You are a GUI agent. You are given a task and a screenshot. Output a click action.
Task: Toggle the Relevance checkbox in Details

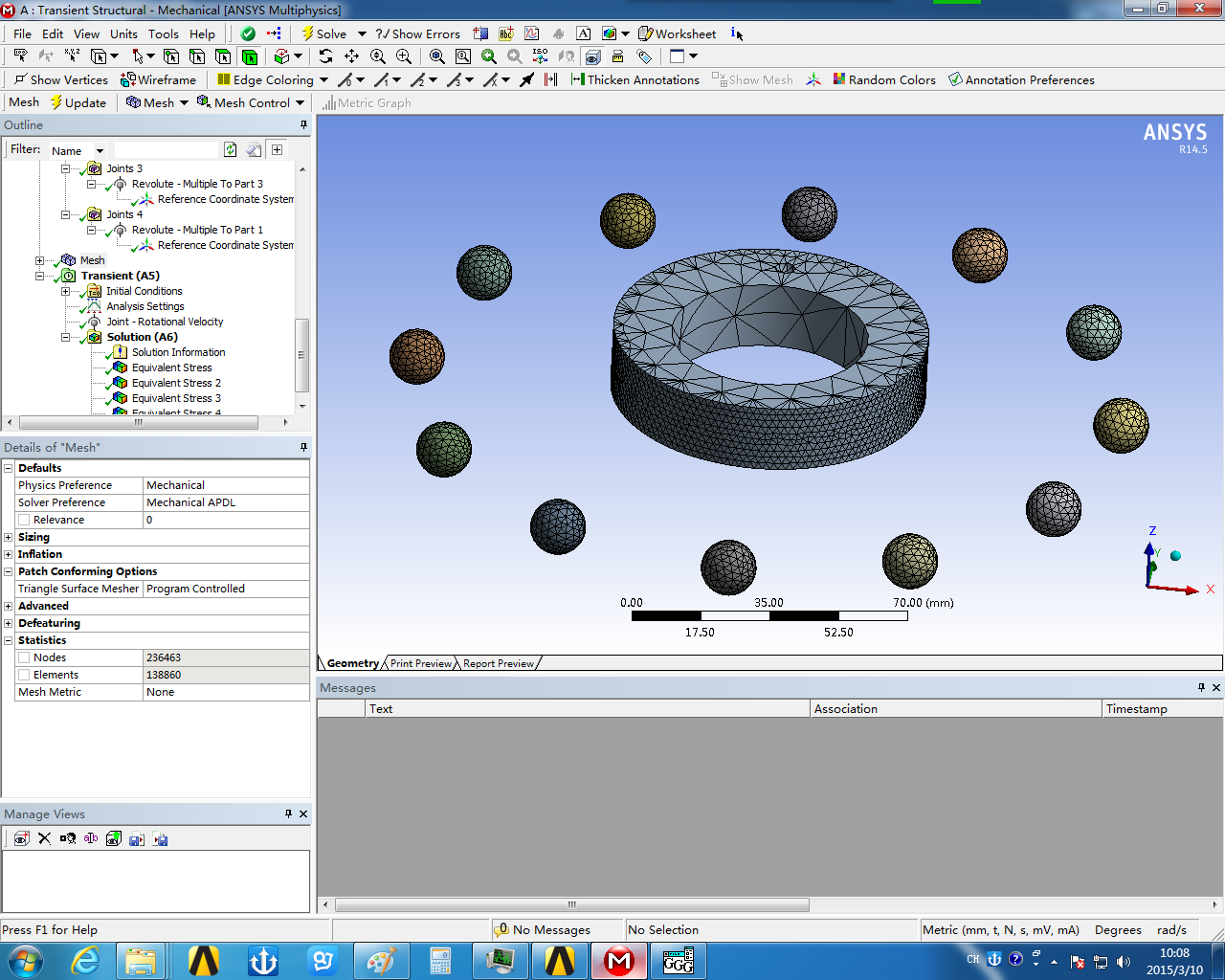tap(24, 520)
